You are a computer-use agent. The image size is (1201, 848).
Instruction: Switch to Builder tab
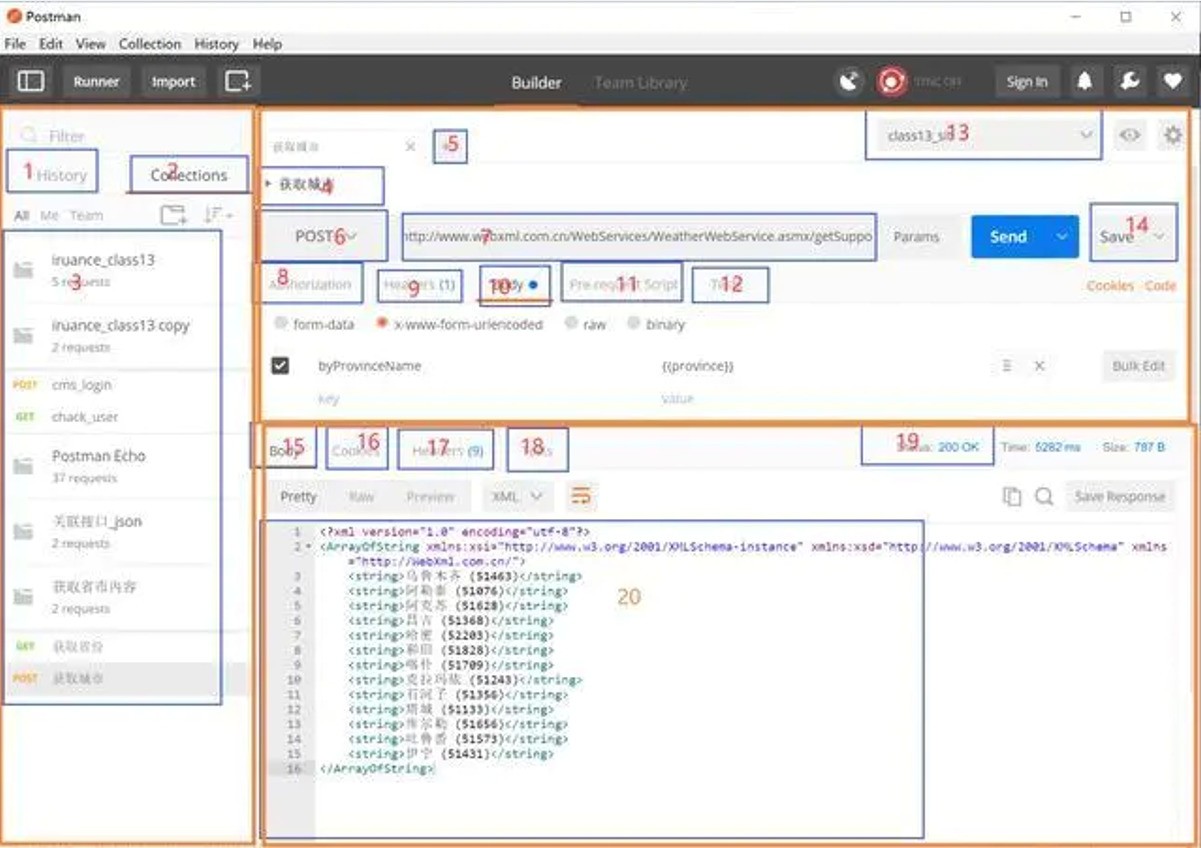[x=536, y=83]
